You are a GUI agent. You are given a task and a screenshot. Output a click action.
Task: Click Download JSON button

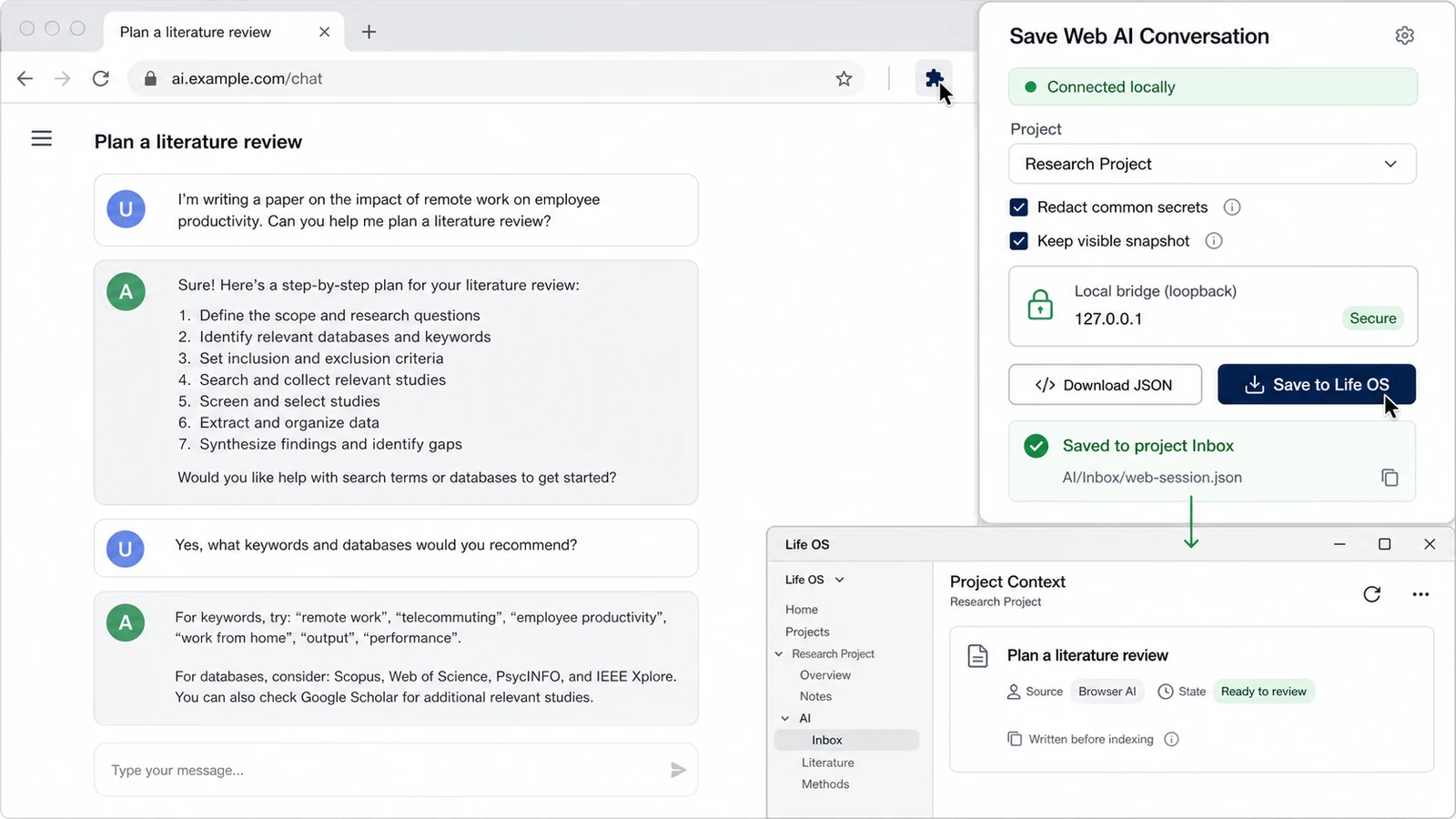click(1105, 385)
